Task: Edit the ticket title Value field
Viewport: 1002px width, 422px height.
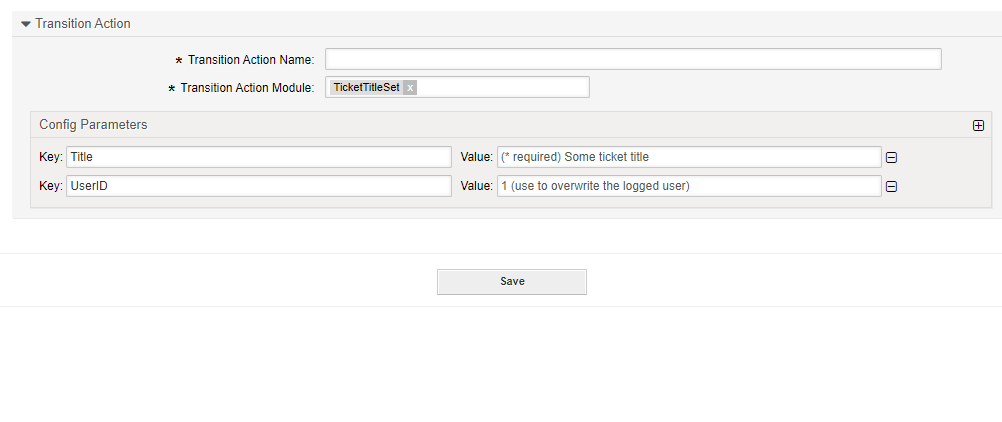Action: (688, 157)
